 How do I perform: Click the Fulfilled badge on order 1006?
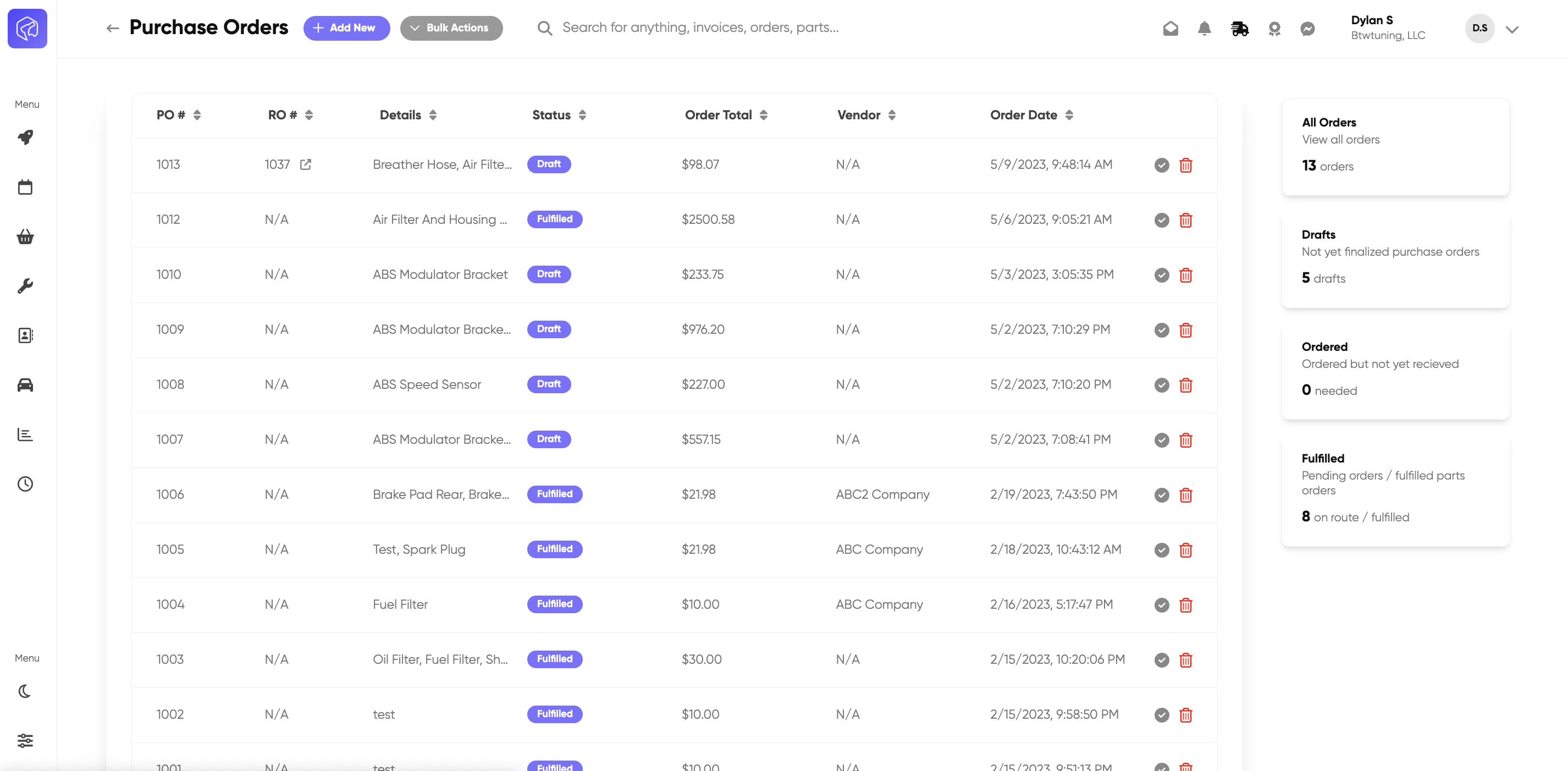coord(555,494)
